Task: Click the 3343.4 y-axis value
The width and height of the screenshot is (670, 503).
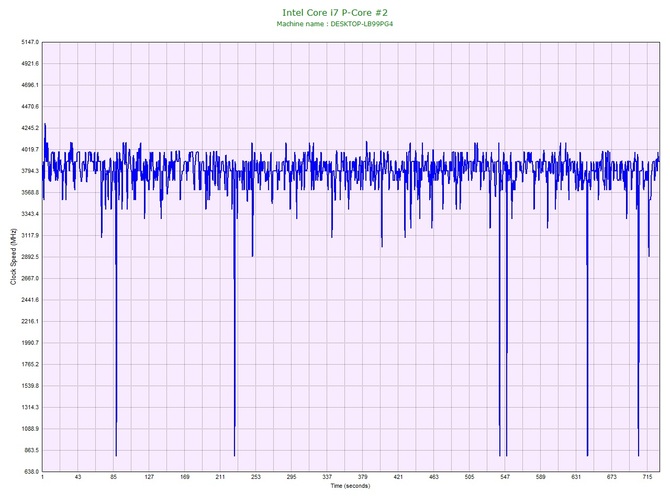Action: click(30, 214)
